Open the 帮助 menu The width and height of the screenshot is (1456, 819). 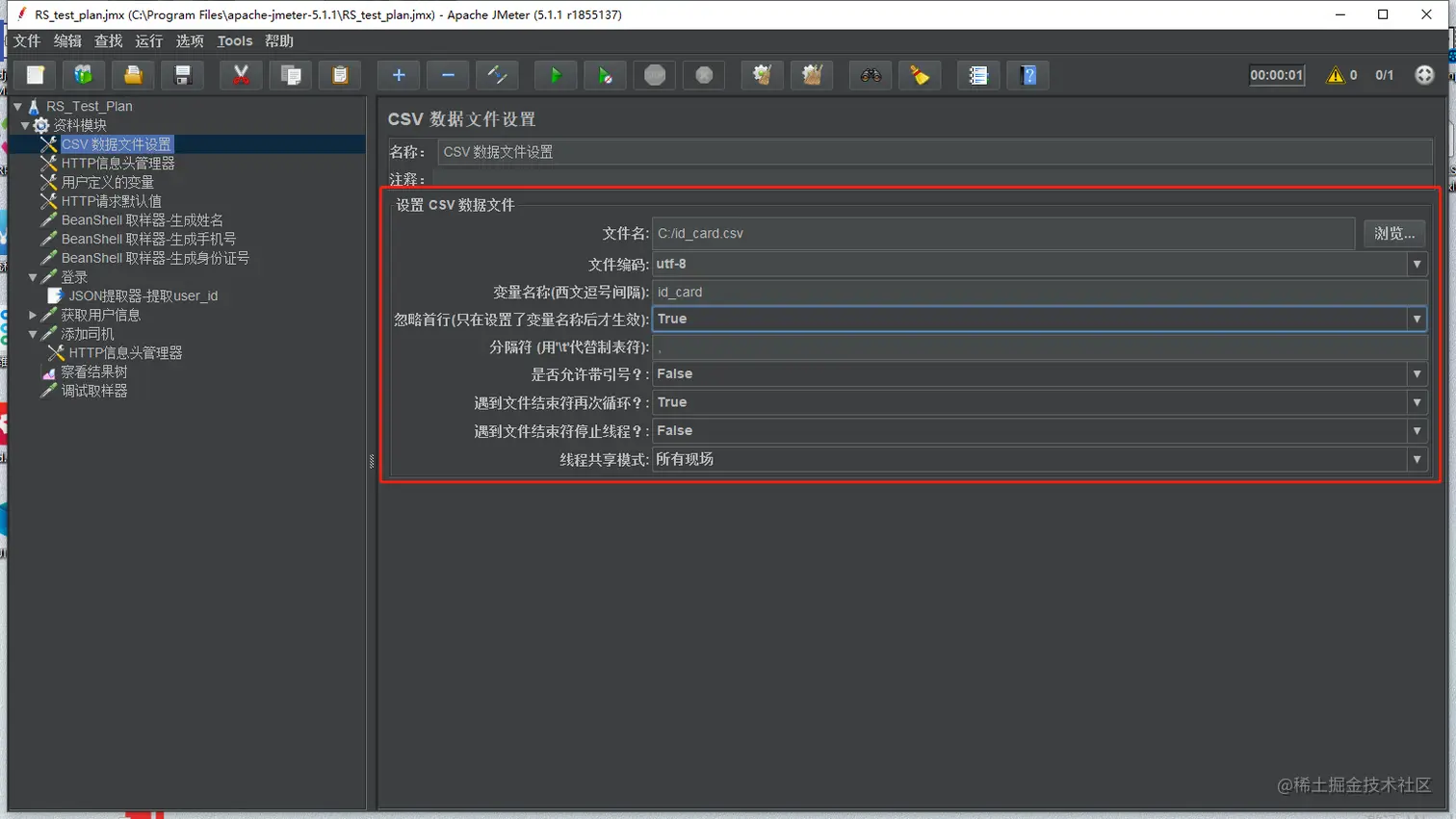(x=279, y=40)
